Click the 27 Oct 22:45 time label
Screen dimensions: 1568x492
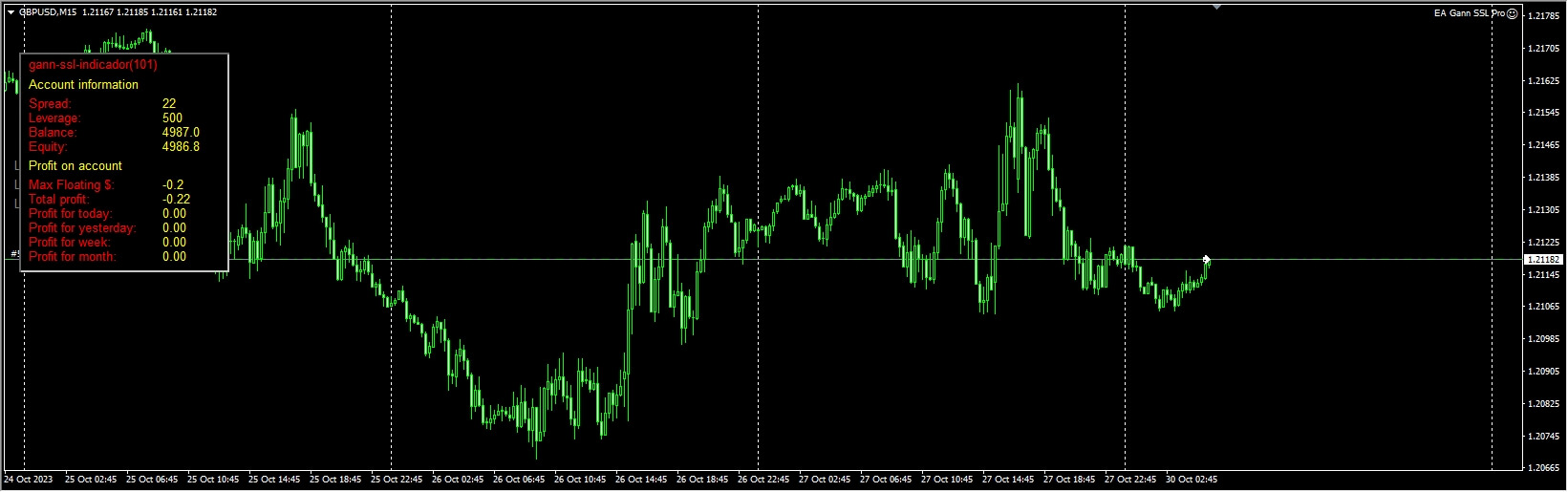point(1130,480)
